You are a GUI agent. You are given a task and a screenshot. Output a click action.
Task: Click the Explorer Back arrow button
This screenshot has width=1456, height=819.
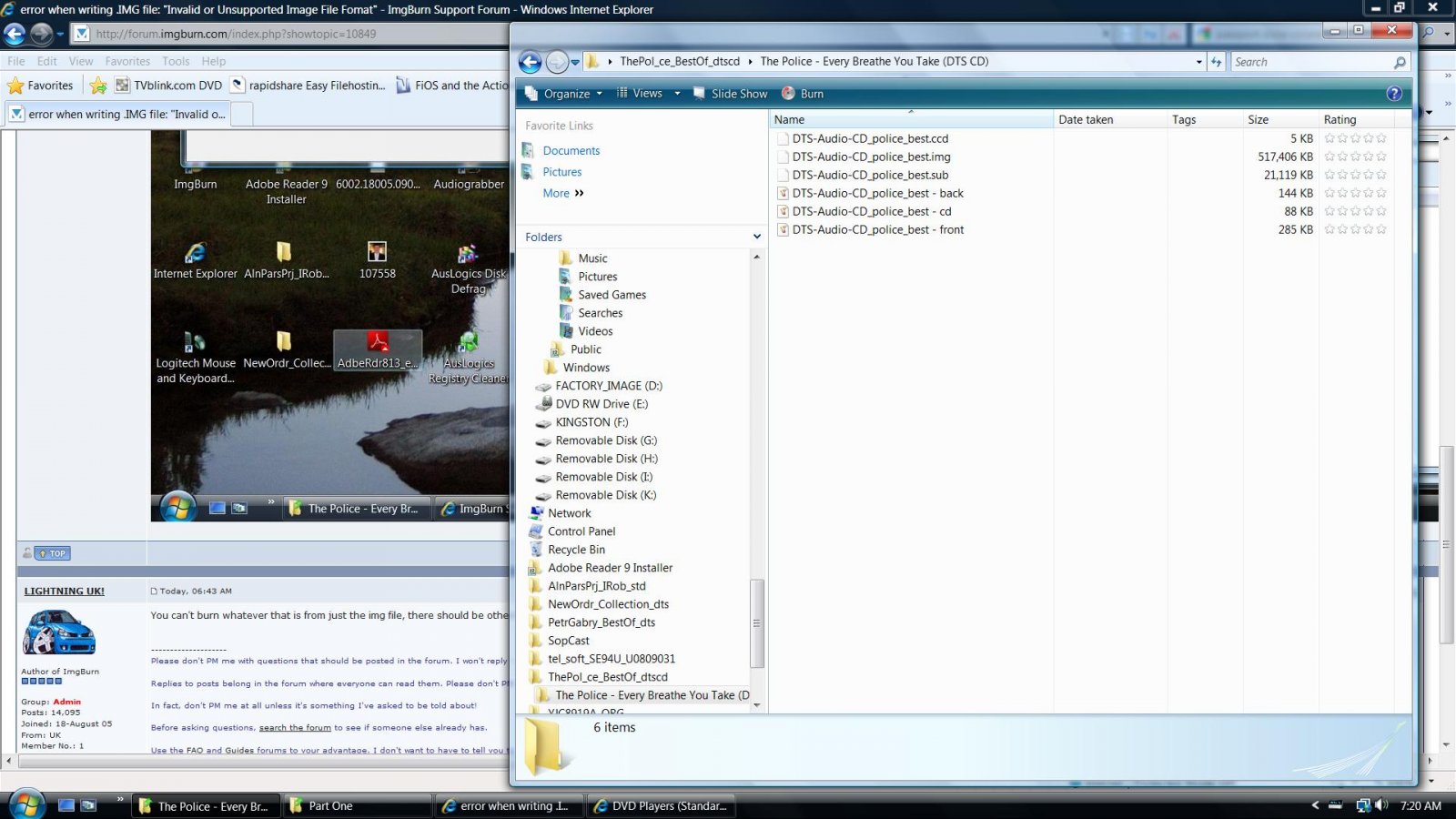(x=530, y=62)
